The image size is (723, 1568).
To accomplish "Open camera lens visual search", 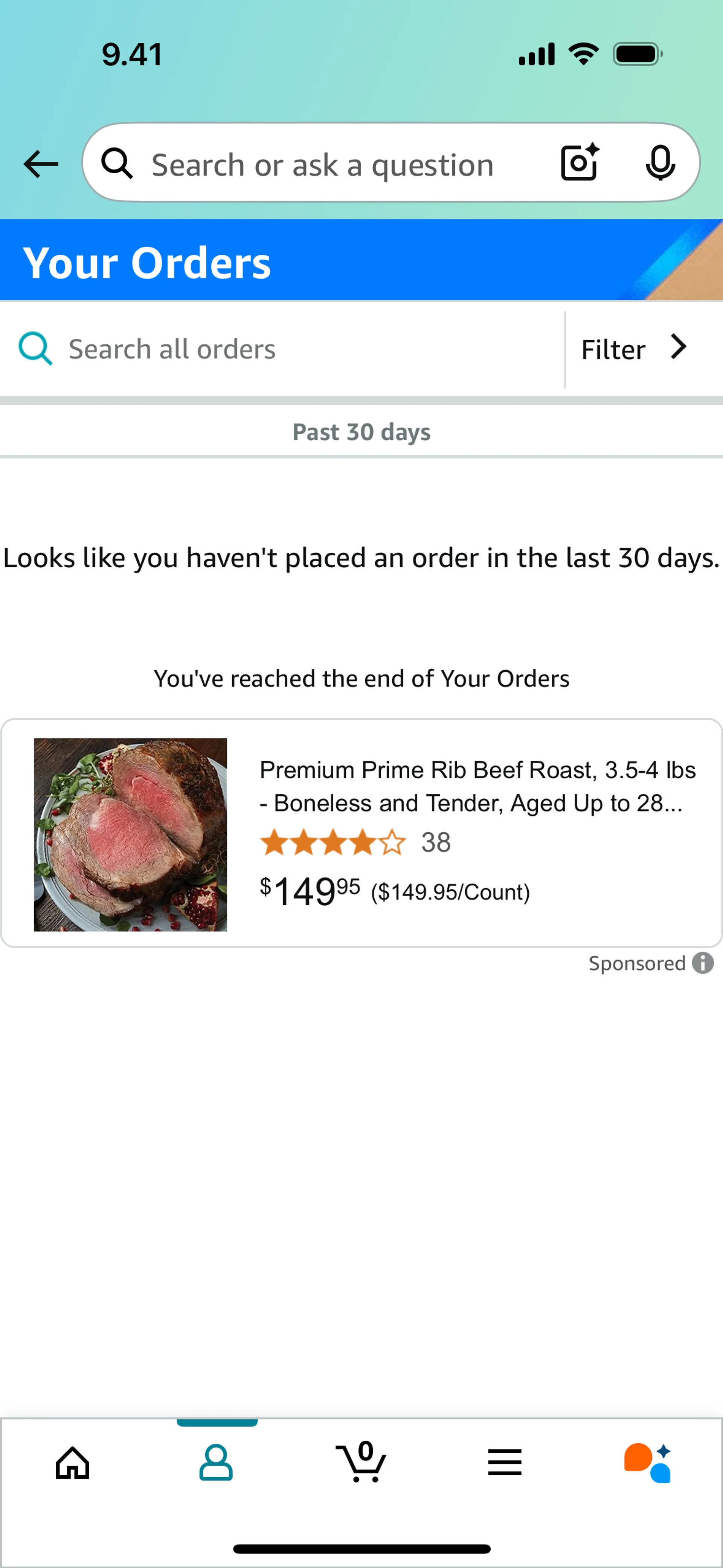I will (x=580, y=162).
